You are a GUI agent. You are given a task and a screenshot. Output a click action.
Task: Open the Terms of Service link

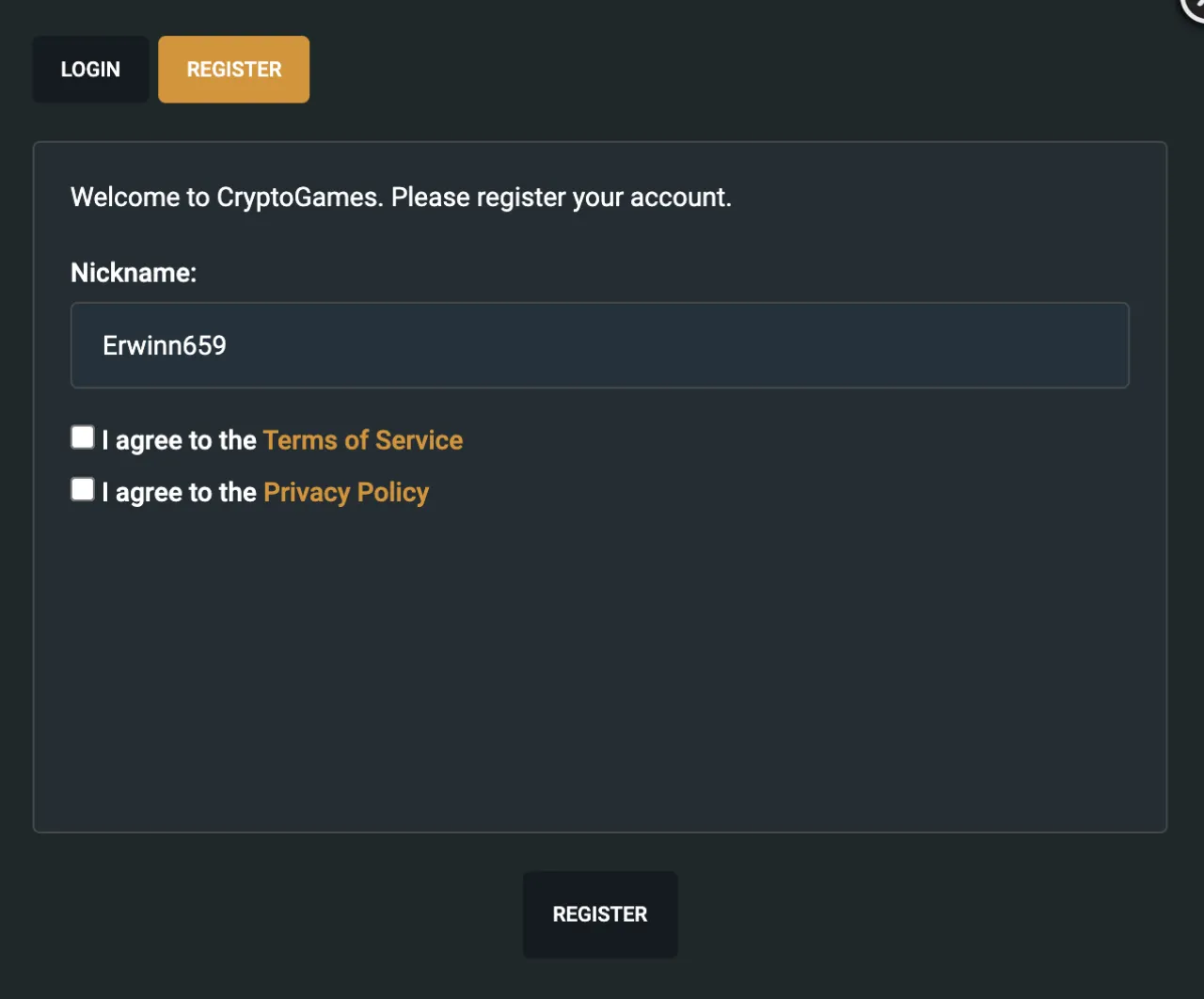coord(363,440)
